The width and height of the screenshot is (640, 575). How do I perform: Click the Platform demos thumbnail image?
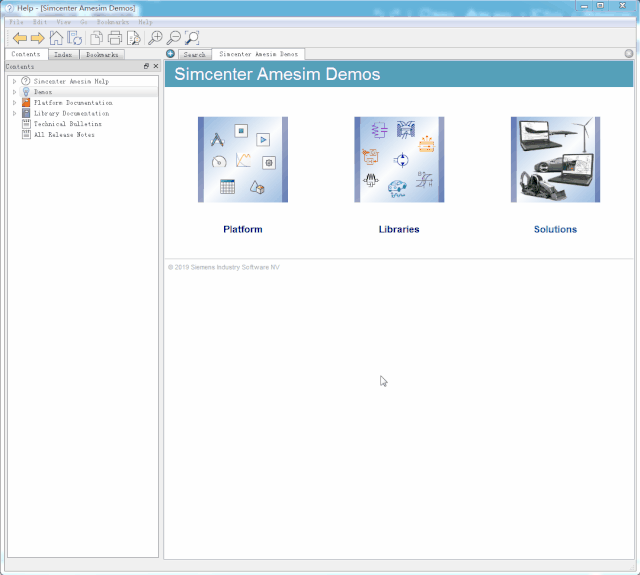(243, 160)
